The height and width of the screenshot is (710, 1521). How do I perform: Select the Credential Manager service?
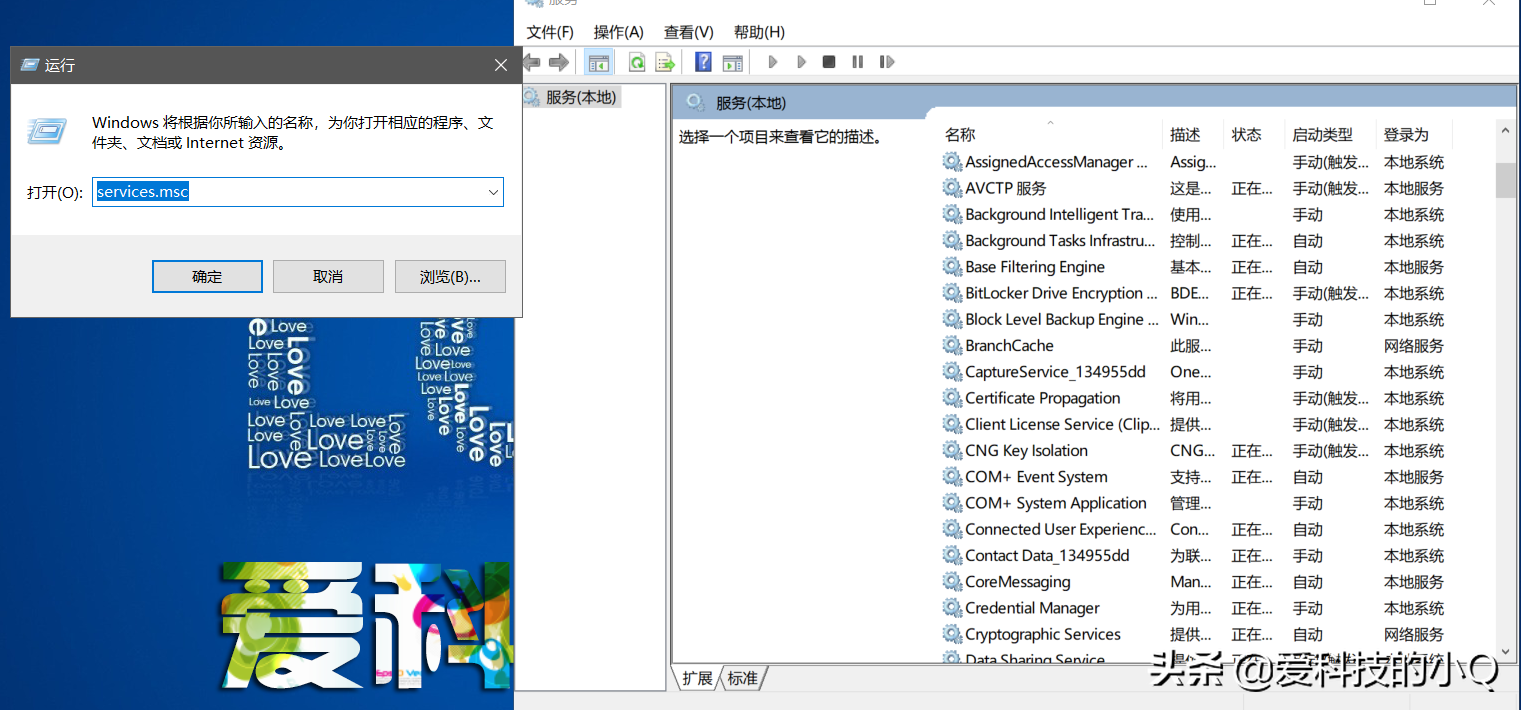point(1032,608)
